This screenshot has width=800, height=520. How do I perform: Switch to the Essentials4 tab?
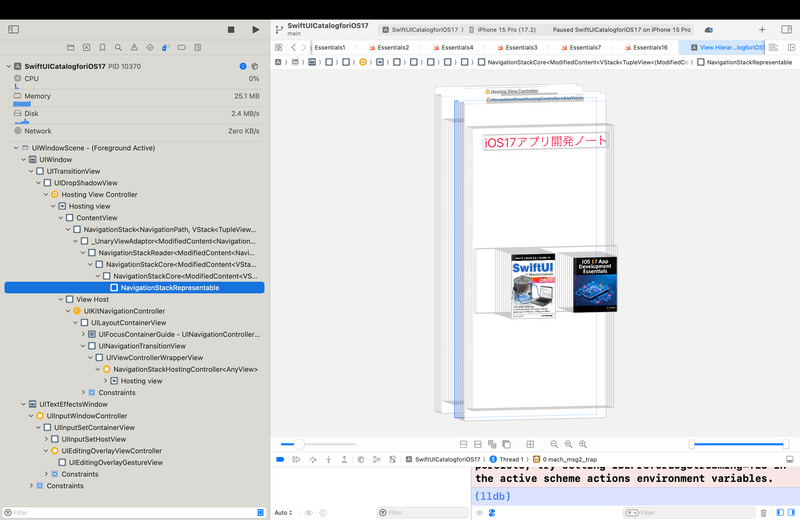tap(453, 47)
